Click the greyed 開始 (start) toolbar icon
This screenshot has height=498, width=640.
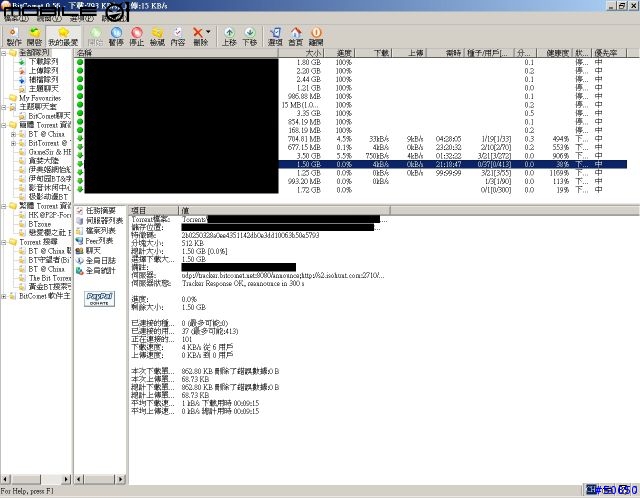[x=95, y=36]
